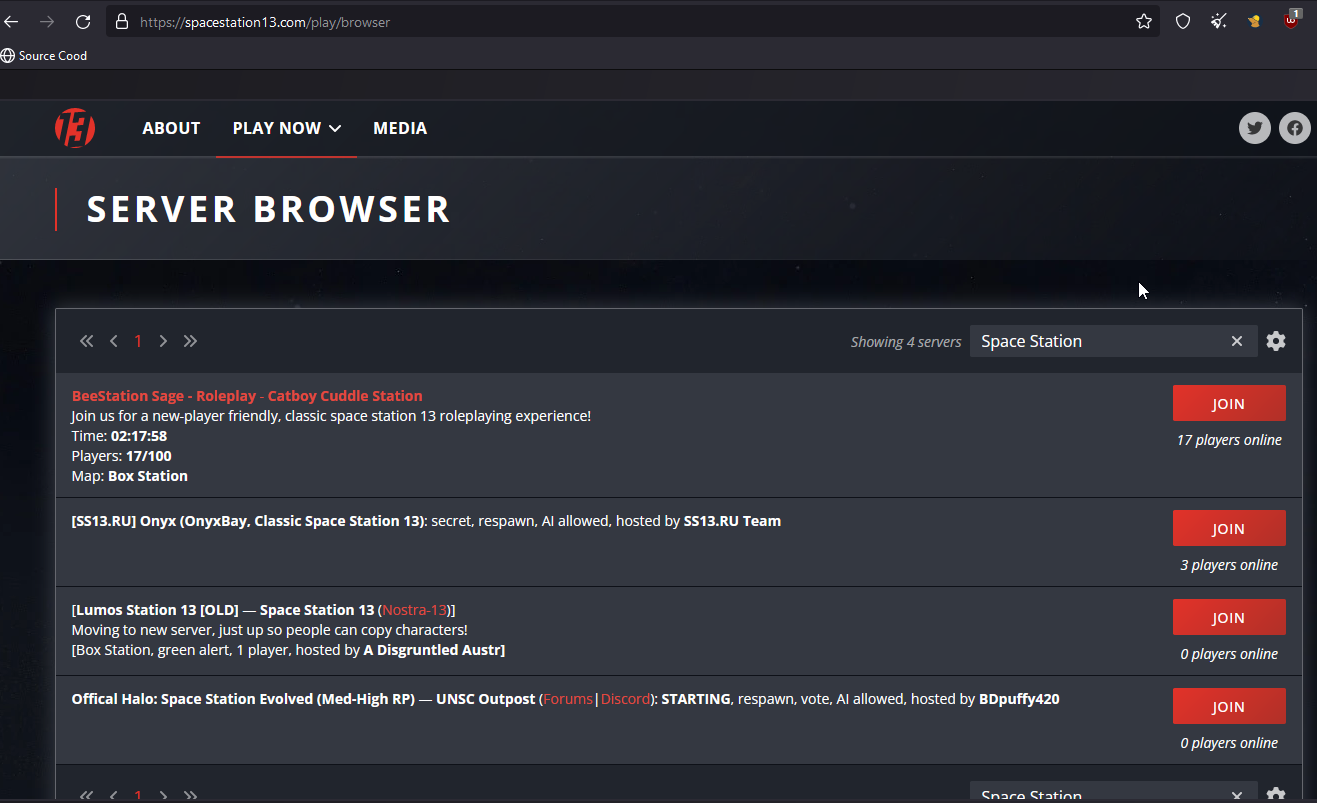Join the BeeStation Sage server
This screenshot has width=1317, height=803.
(x=1229, y=404)
